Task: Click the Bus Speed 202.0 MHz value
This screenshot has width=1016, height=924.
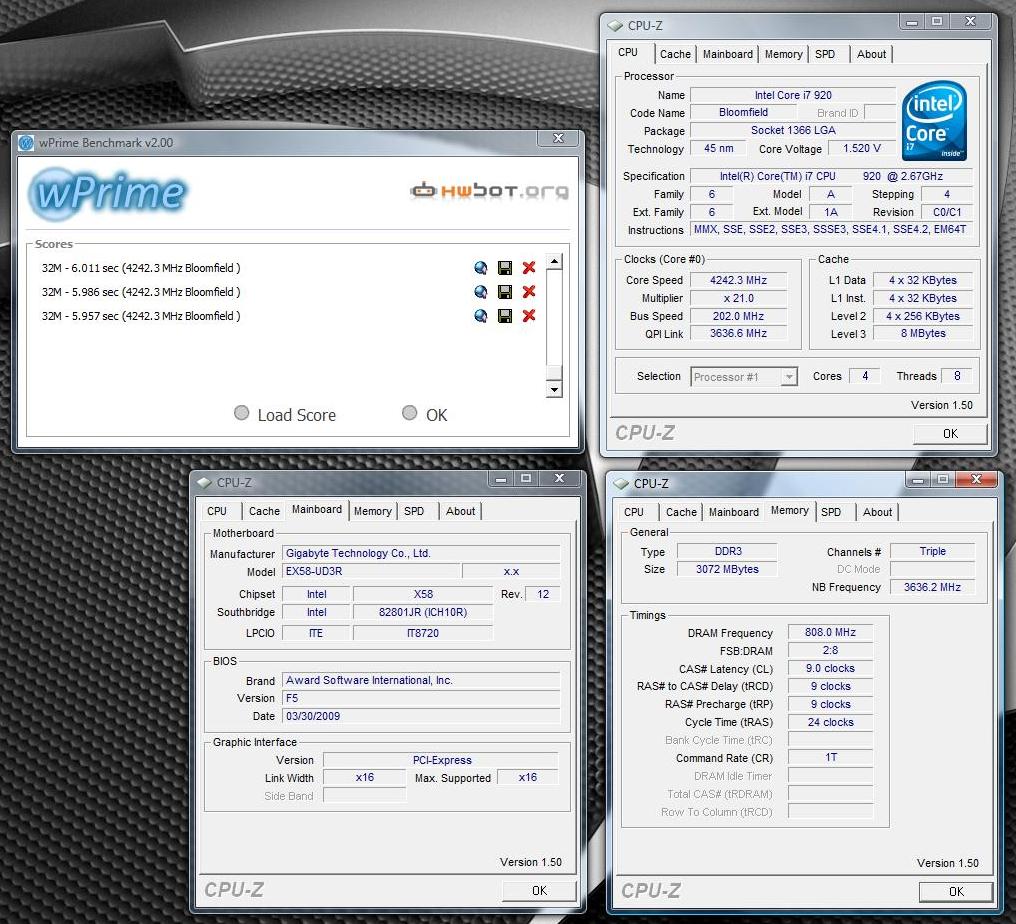Action: tap(738, 316)
